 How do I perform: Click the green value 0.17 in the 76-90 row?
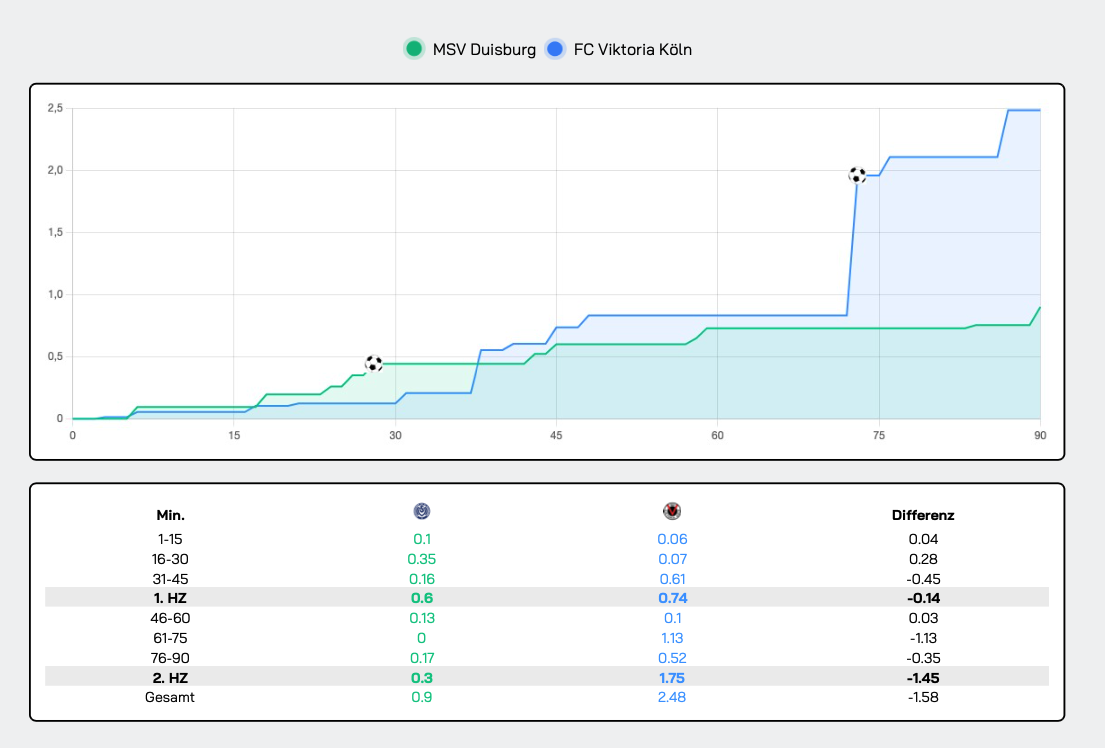pos(421,658)
